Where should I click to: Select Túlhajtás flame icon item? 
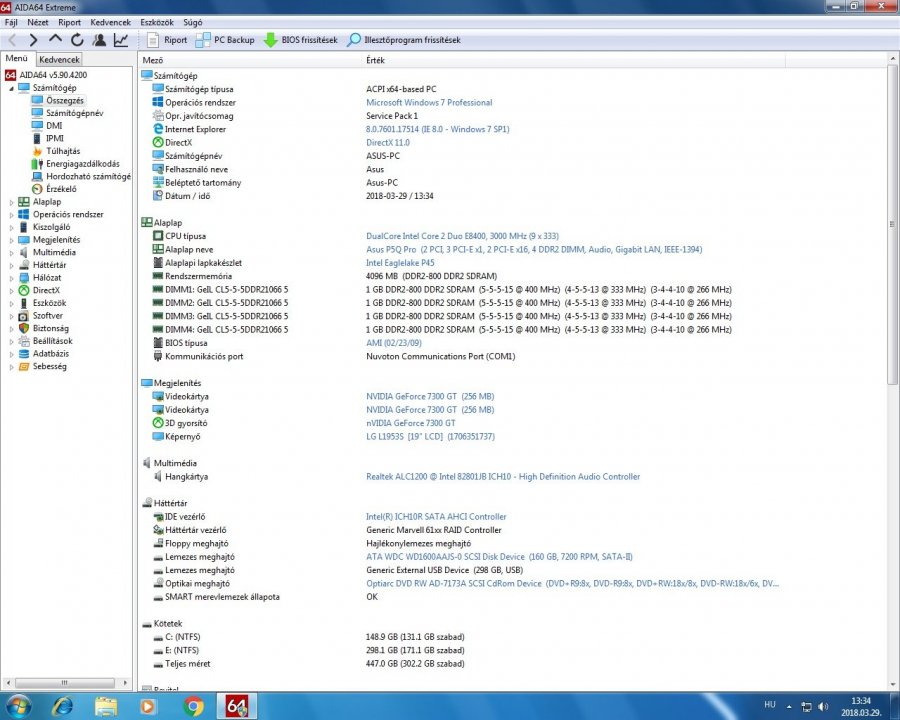[37, 151]
